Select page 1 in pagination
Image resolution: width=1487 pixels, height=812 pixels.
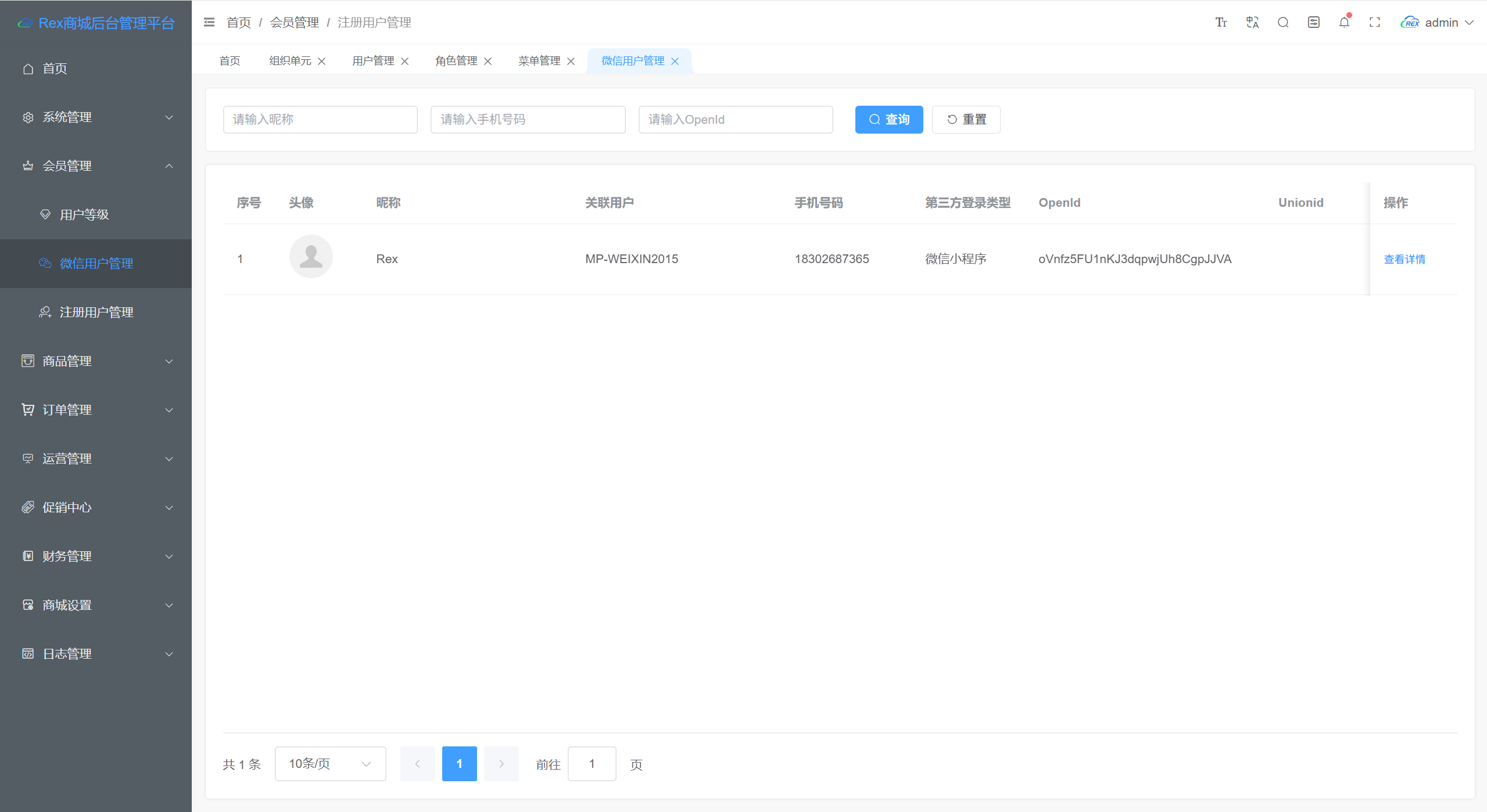[x=459, y=764]
